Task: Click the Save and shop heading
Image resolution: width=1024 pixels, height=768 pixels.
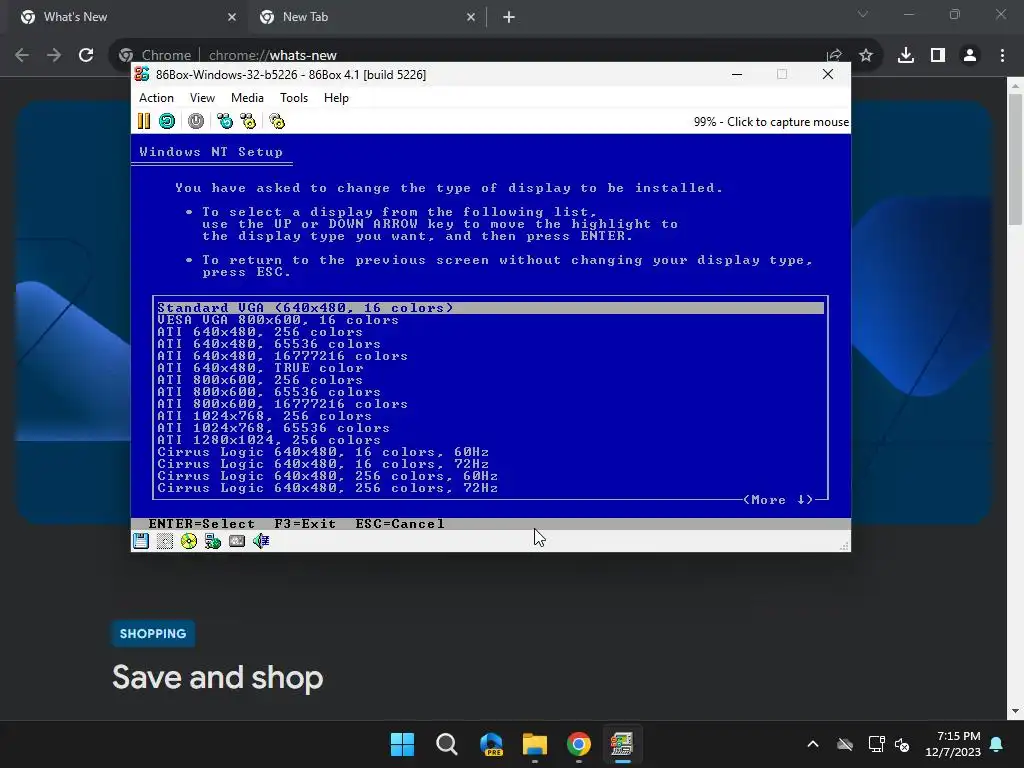Action: tap(217, 677)
